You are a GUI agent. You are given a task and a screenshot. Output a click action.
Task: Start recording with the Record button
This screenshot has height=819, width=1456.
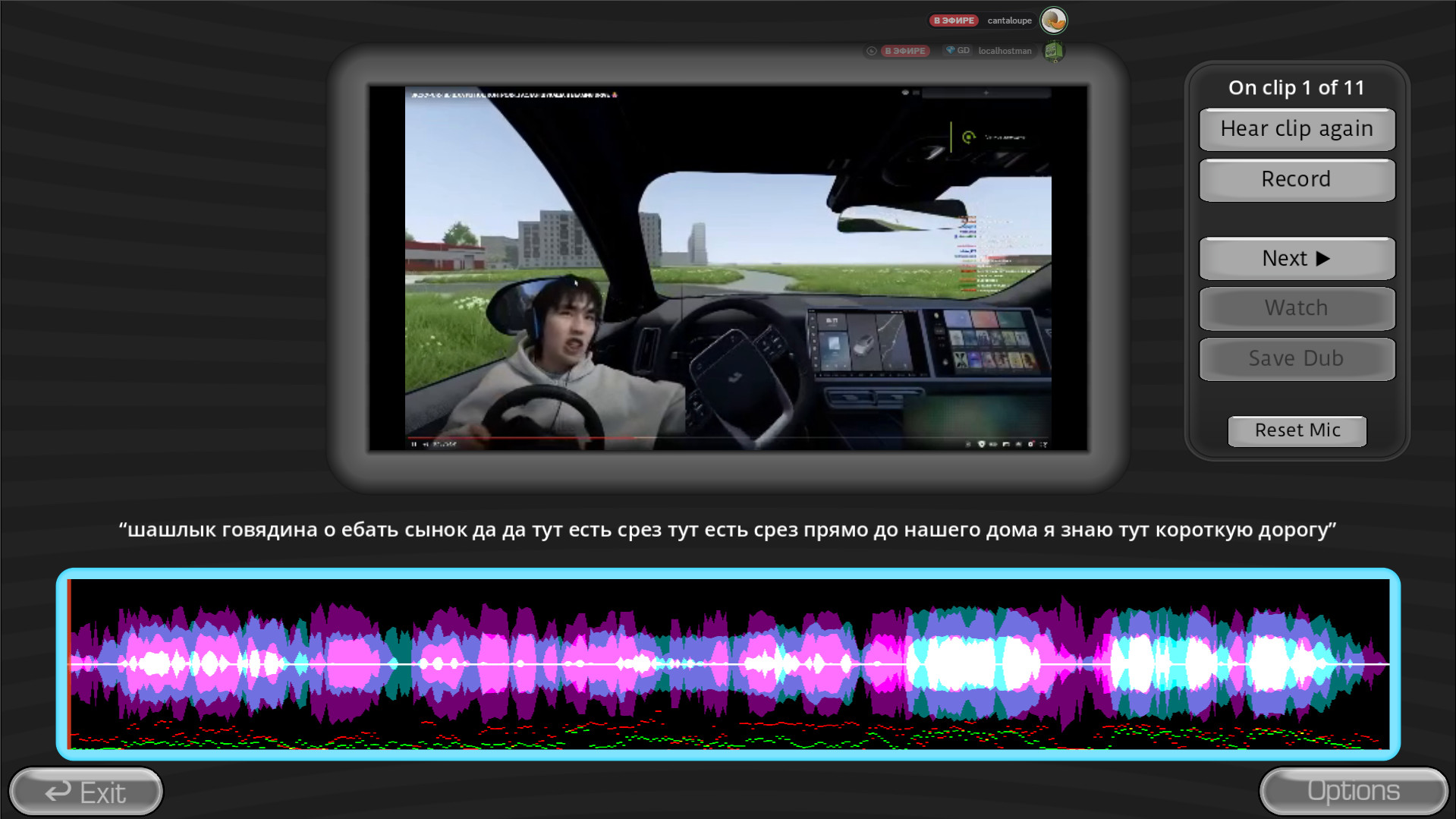tap(1297, 180)
